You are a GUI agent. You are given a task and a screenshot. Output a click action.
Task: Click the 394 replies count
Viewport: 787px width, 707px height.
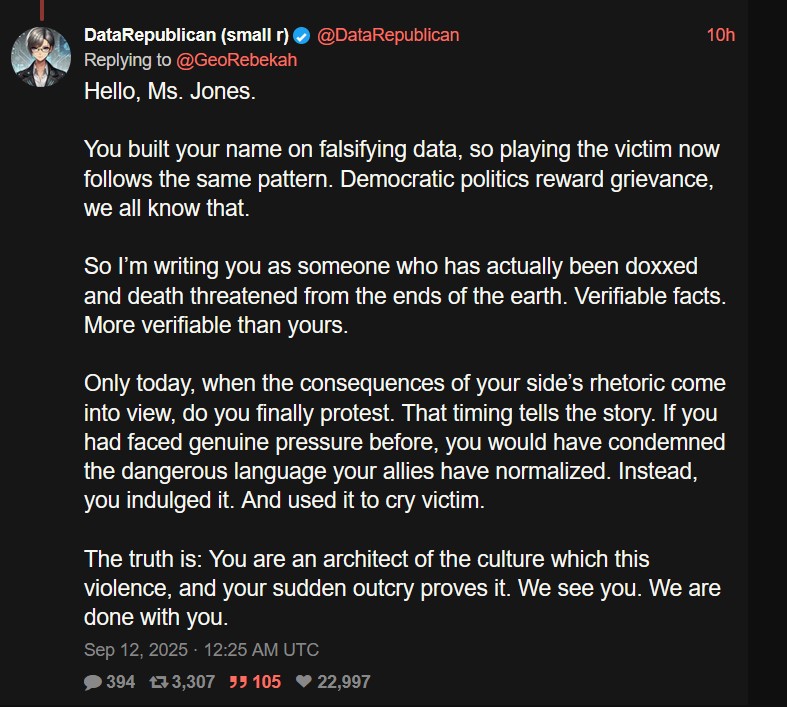[x=120, y=682]
